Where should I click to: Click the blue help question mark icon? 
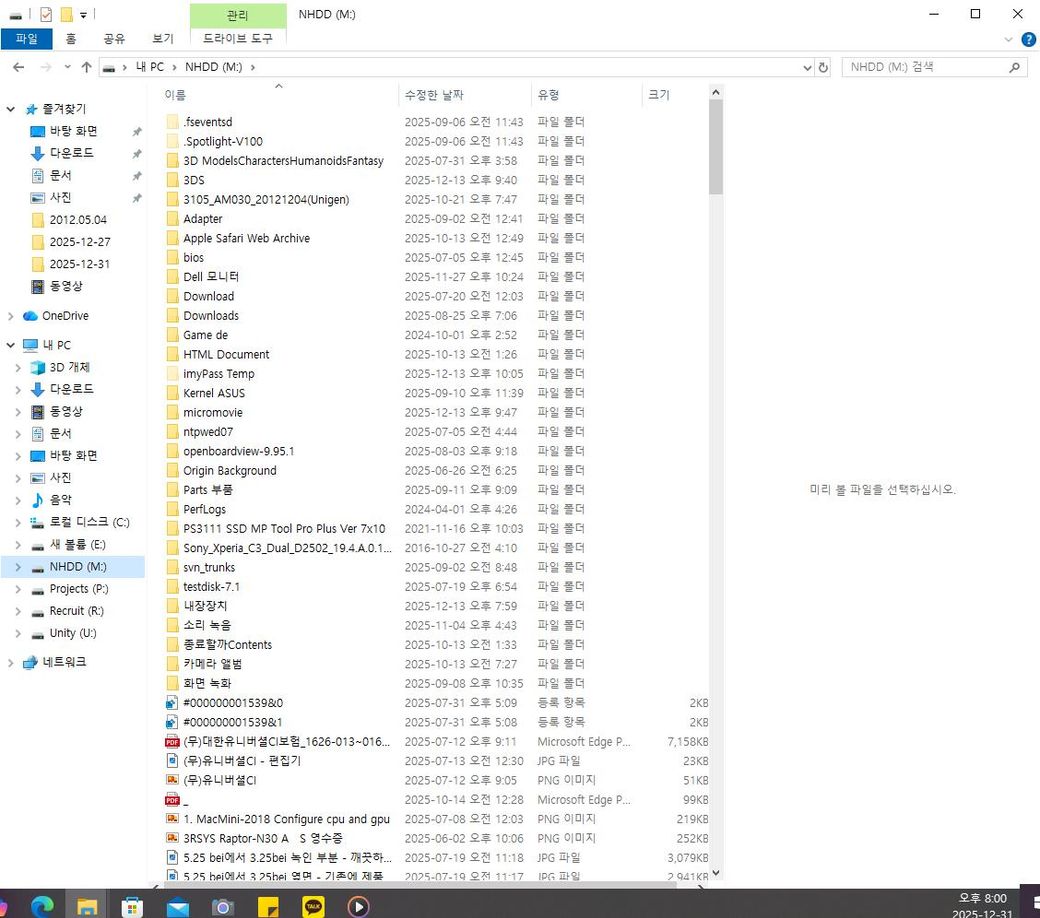(1028, 39)
